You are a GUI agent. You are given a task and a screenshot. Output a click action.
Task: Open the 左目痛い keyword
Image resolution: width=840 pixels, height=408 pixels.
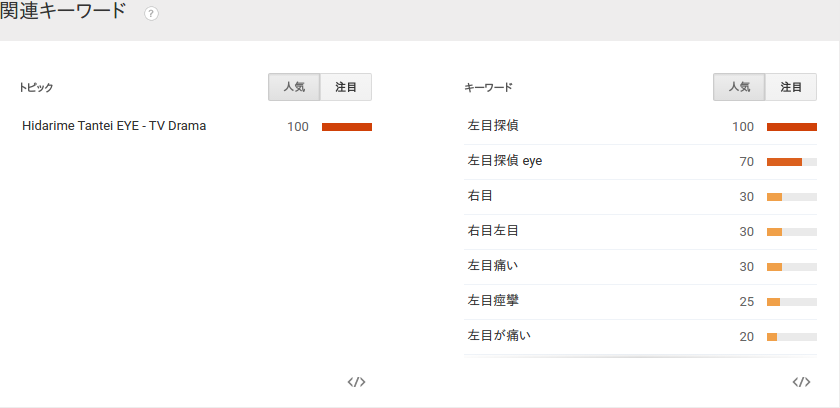coord(493,266)
